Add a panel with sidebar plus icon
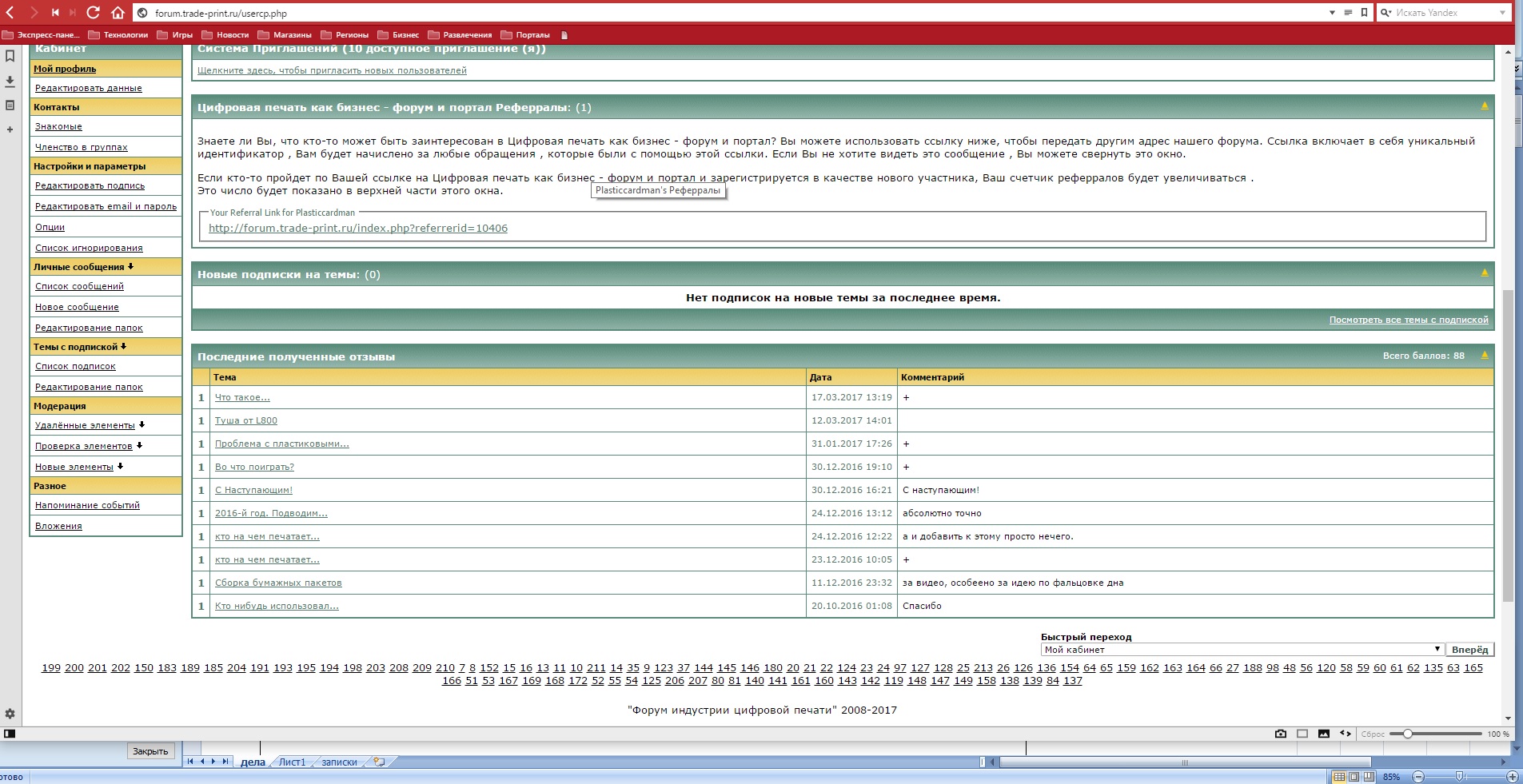The height and width of the screenshot is (784, 1523). pyautogui.click(x=10, y=129)
